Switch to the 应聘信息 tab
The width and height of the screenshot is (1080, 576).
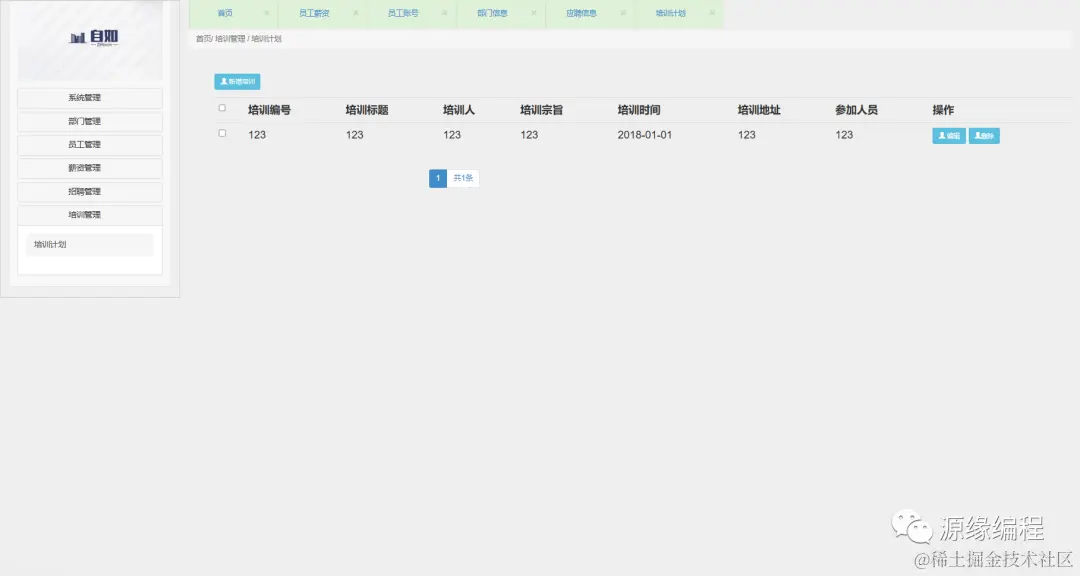coord(581,13)
